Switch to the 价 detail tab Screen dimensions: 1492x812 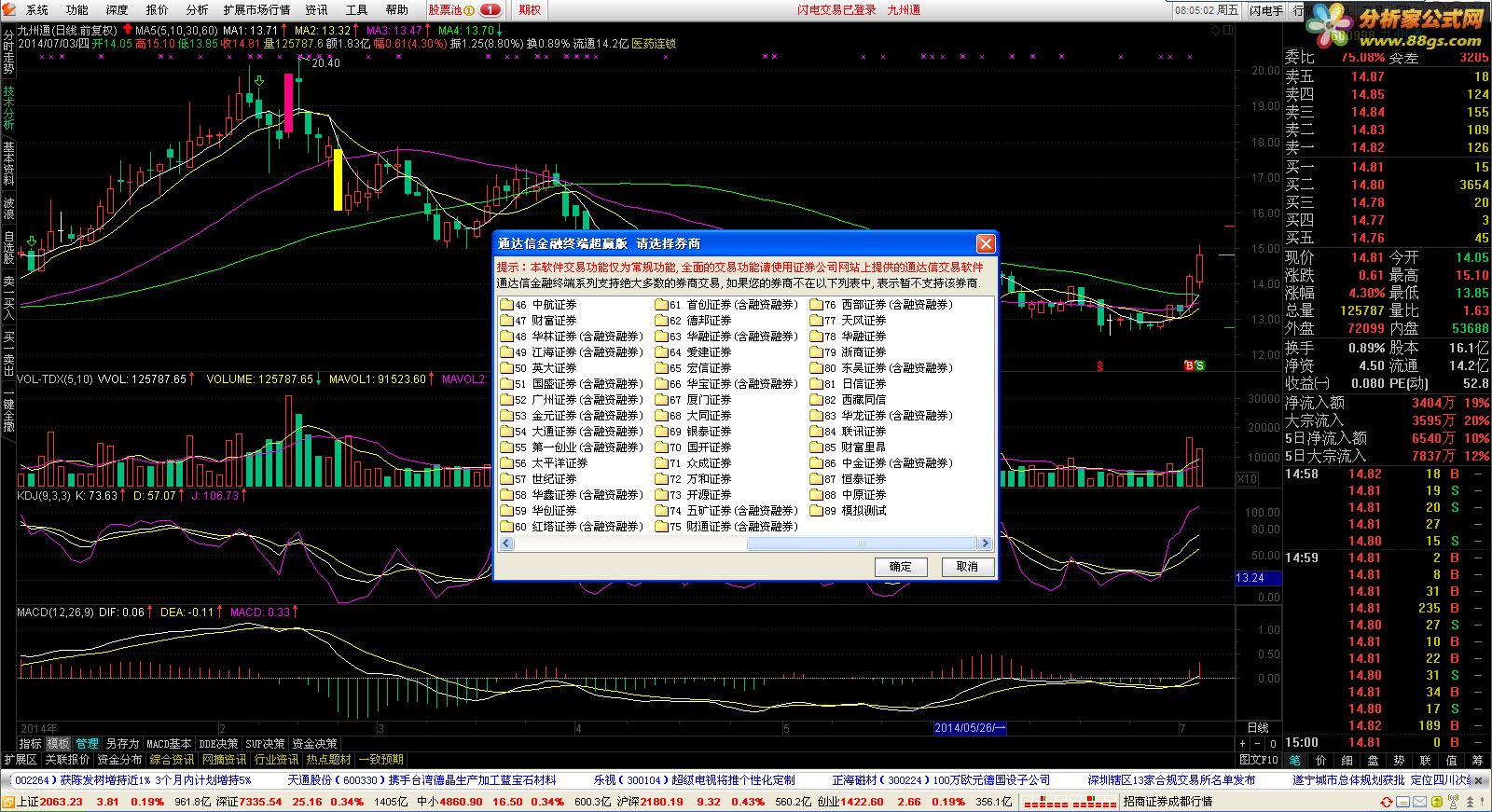1321,761
